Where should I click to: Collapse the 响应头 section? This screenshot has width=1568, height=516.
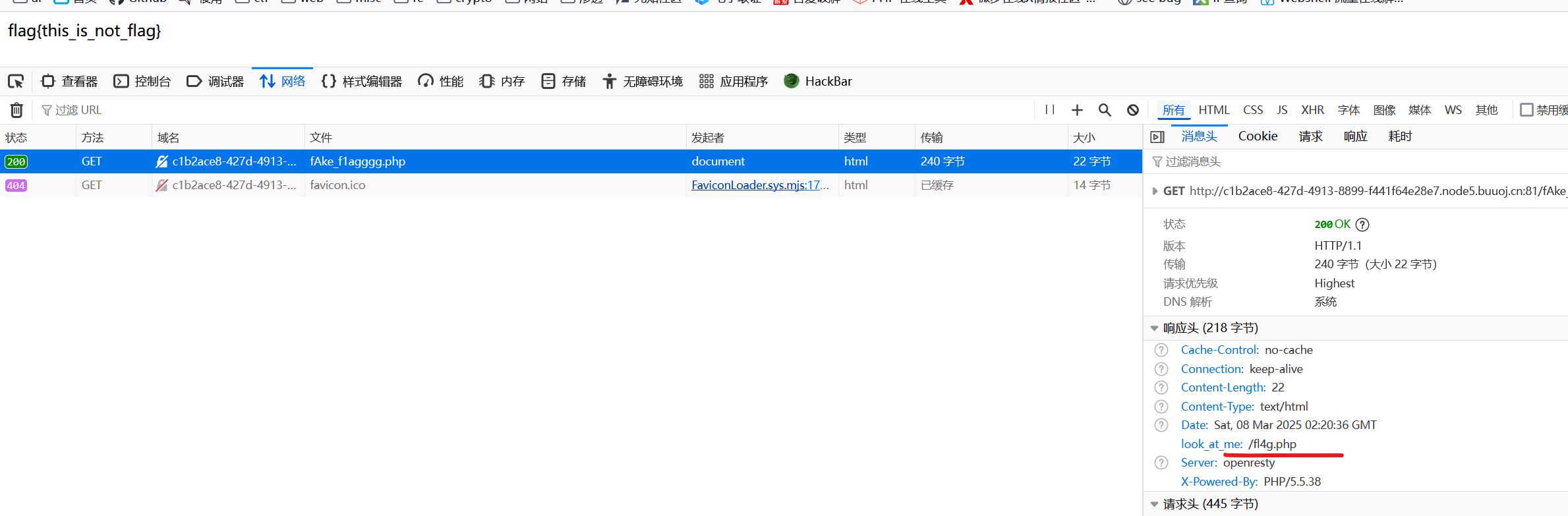click(x=1154, y=328)
